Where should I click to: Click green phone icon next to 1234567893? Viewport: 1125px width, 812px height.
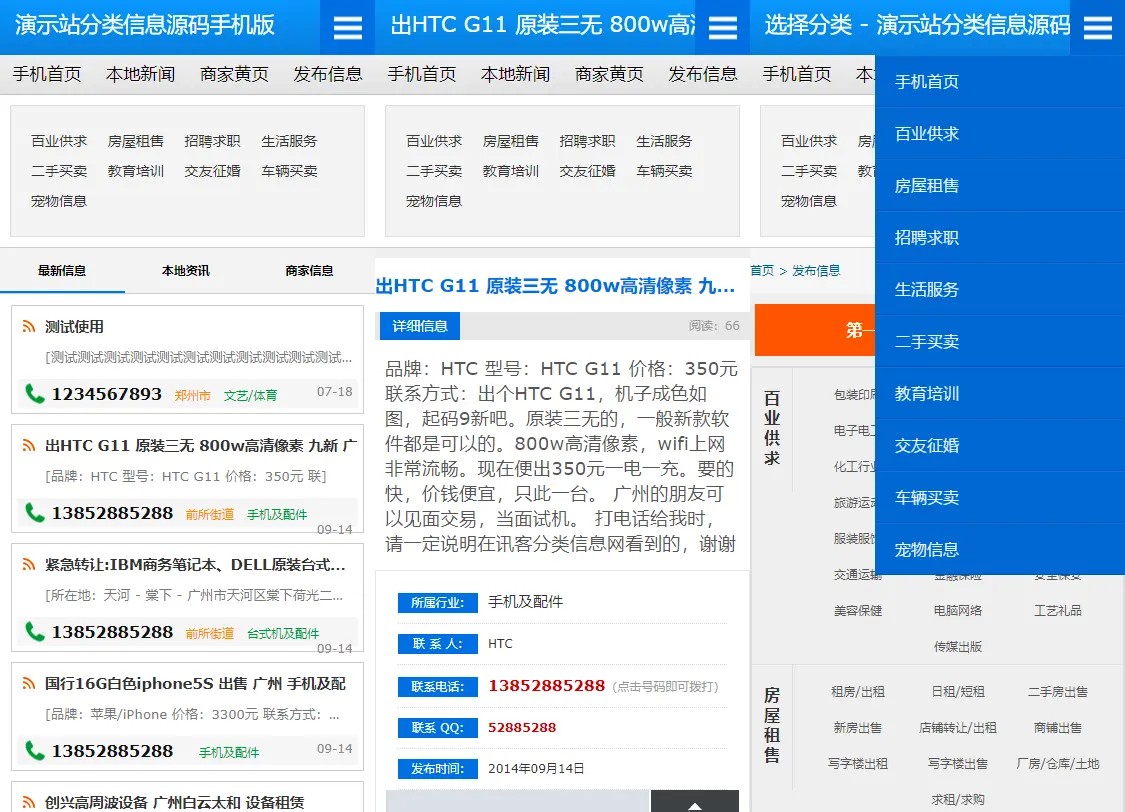pos(34,394)
